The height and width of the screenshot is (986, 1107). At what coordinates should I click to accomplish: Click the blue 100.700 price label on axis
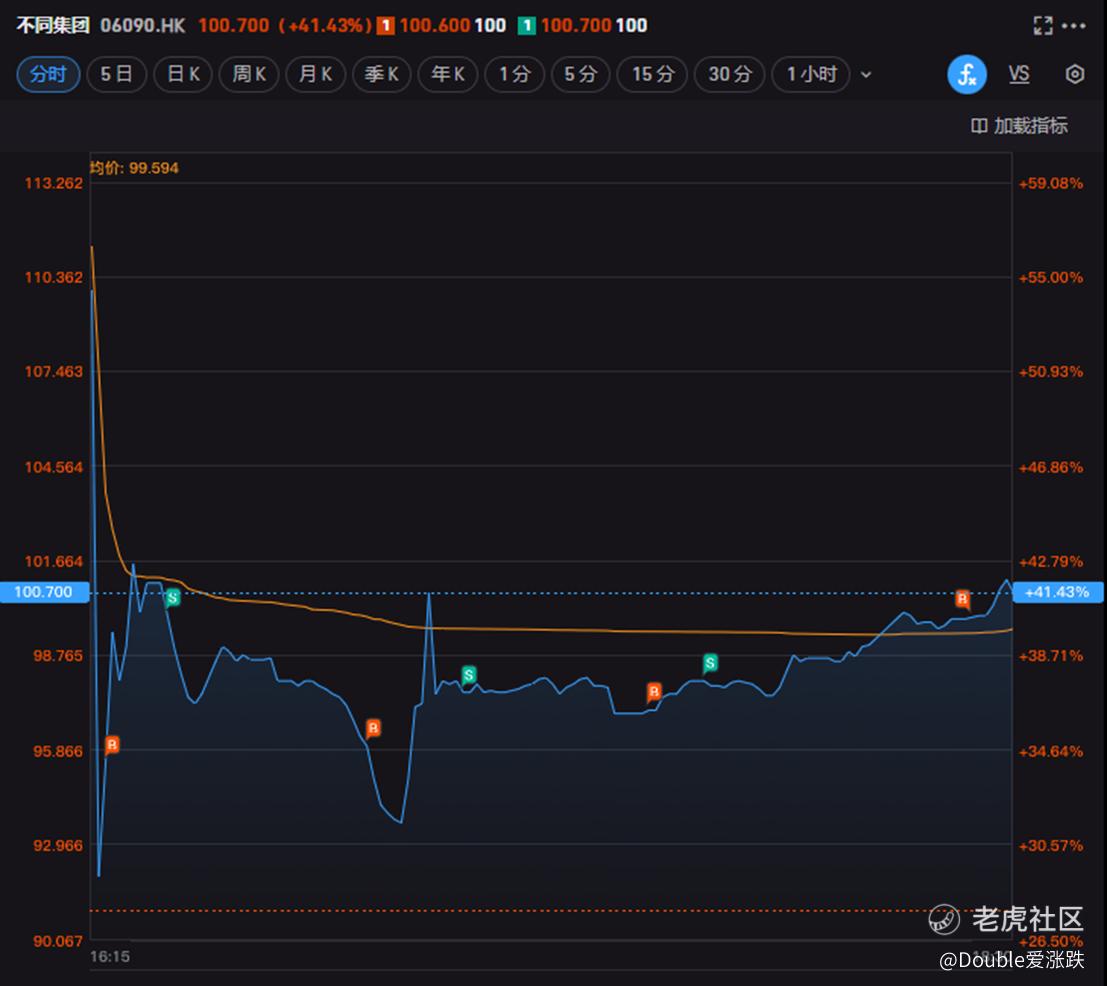pos(46,592)
